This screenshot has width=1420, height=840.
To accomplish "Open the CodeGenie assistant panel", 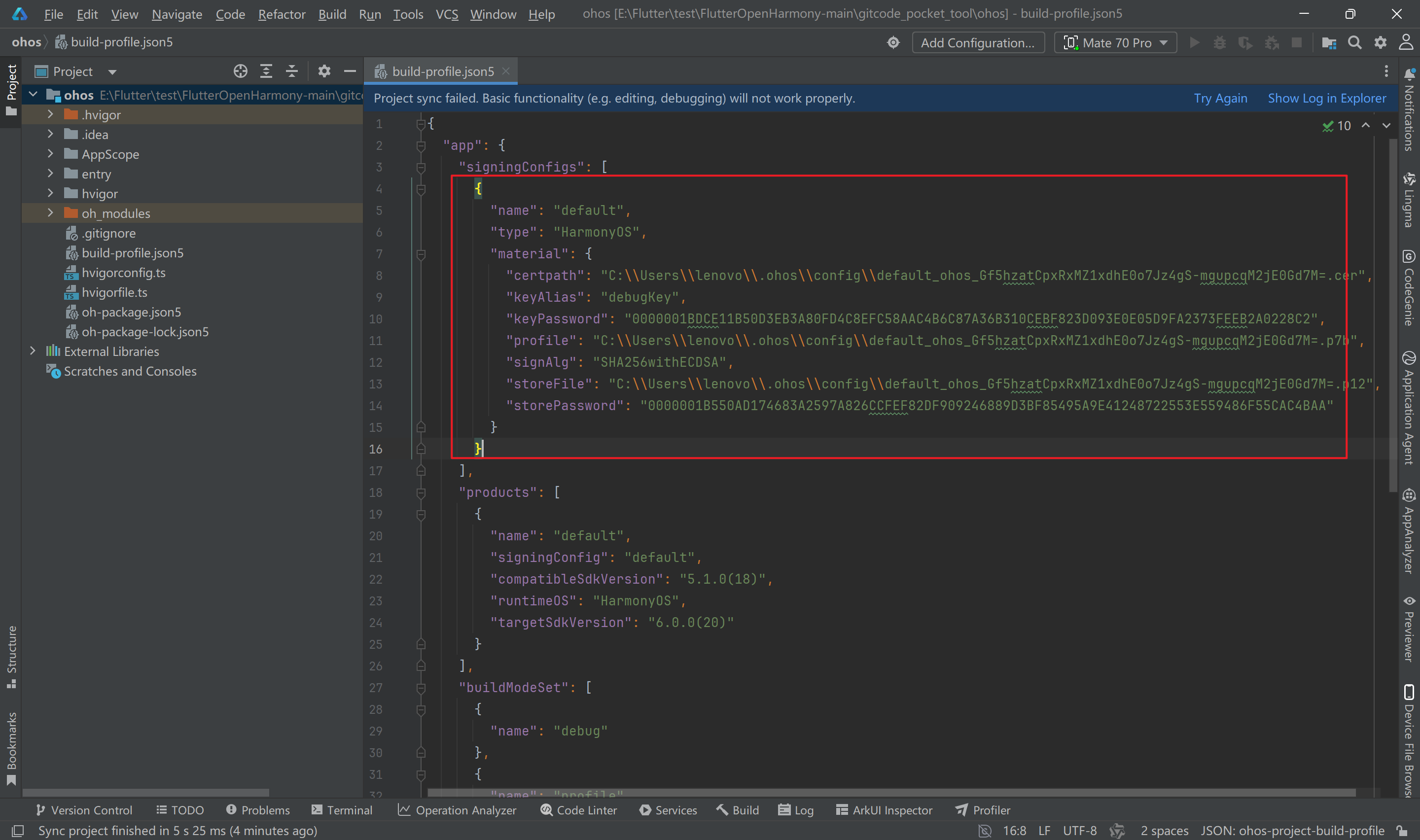I will 1408,256.
